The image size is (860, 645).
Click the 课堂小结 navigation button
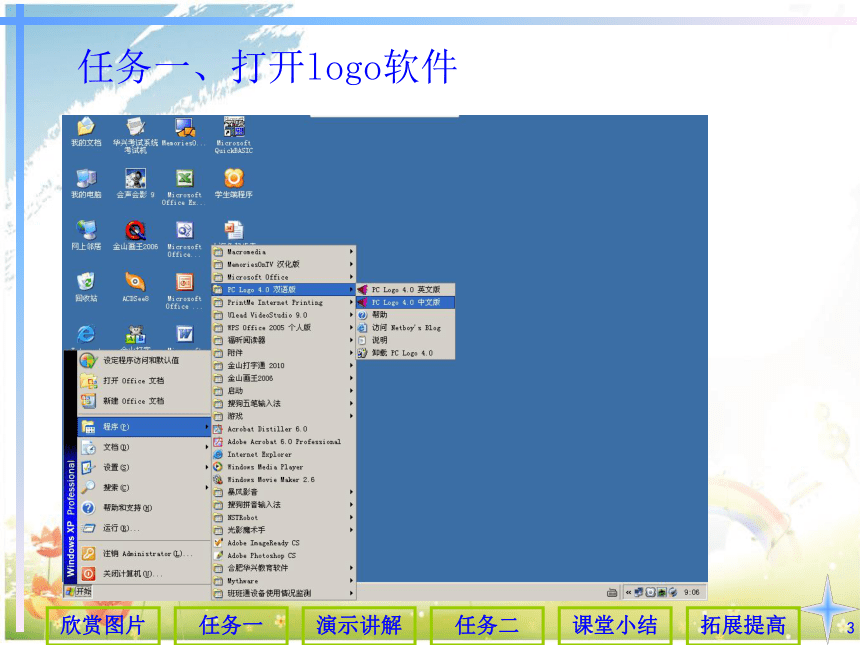[x=615, y=625]
